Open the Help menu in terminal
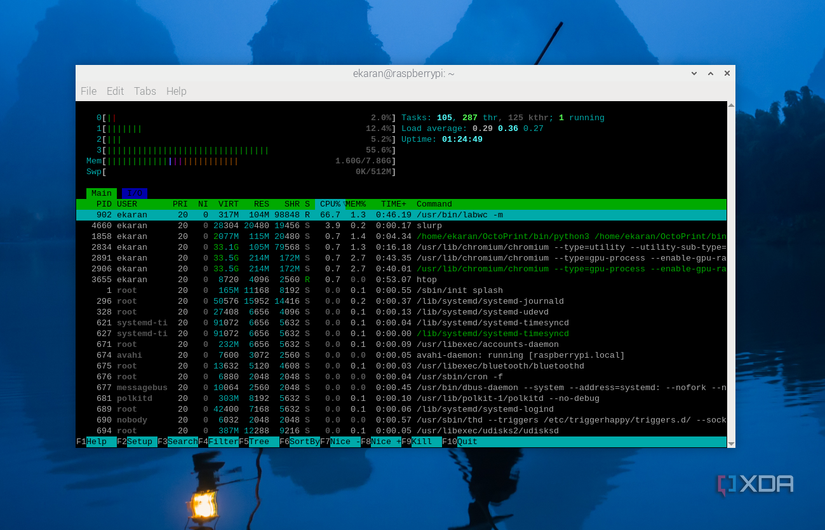Viewport: 825px width, 530px height. click(x=176, y=91)
